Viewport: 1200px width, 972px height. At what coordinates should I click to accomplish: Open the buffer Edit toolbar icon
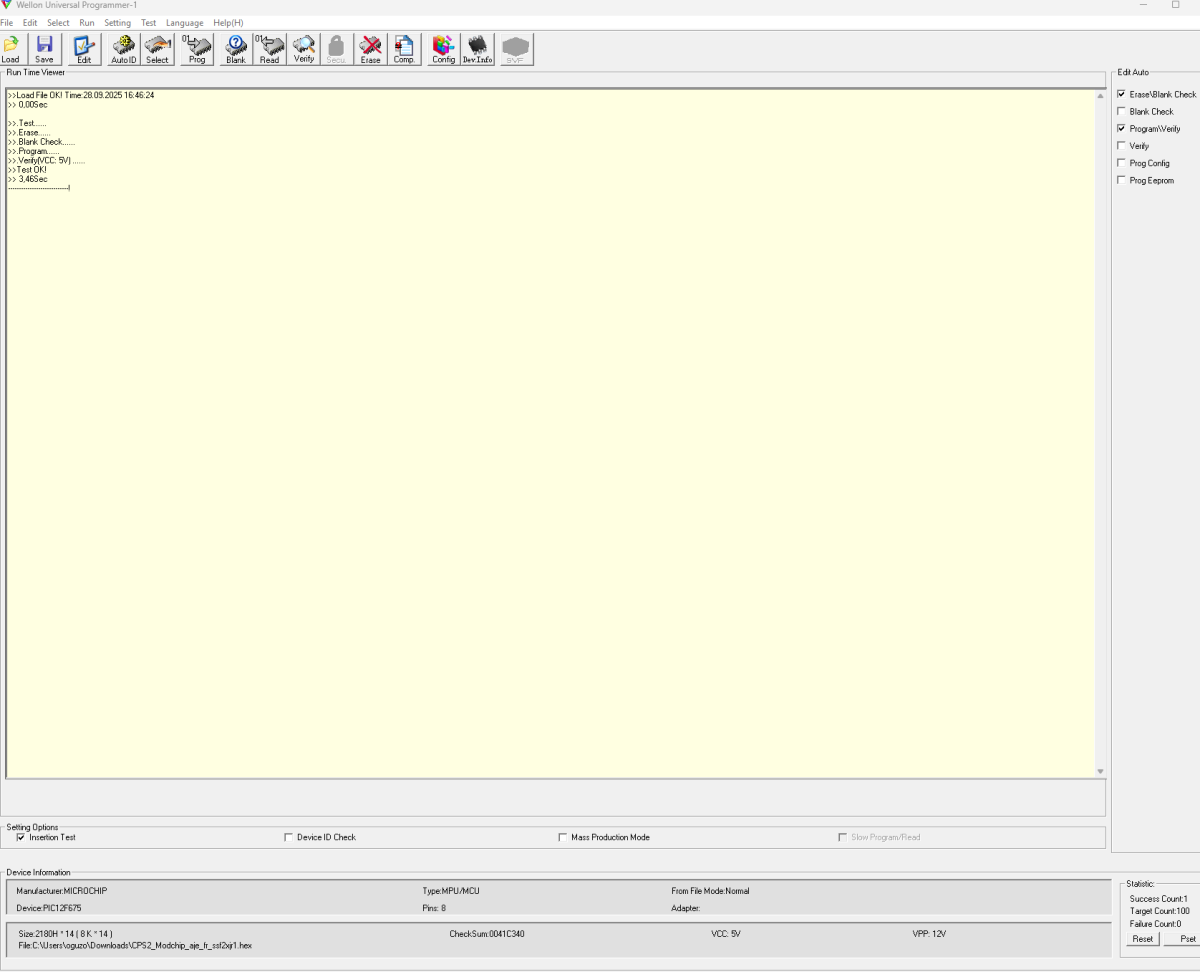click(84, 49)
